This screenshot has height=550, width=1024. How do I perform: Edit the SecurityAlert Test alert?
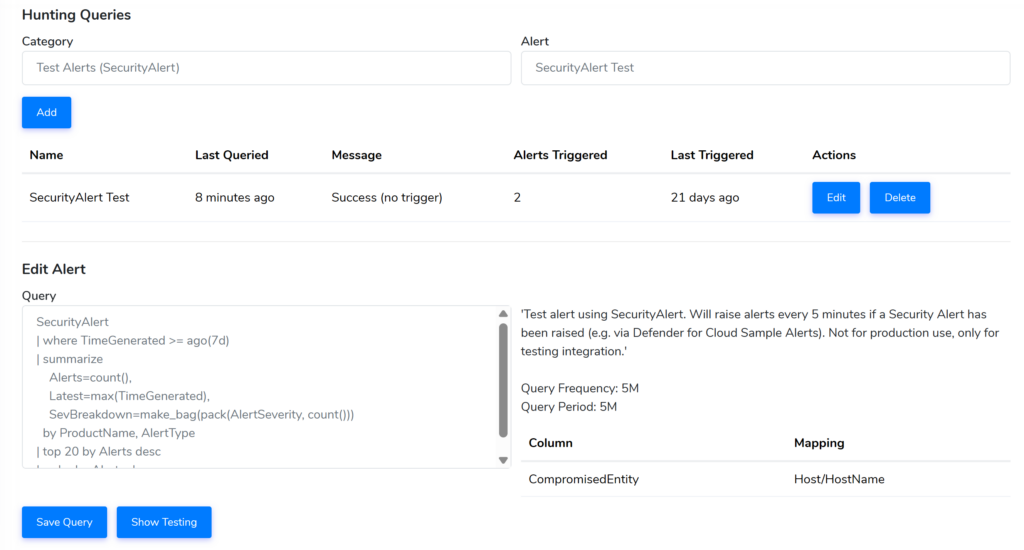click(836, 198)
